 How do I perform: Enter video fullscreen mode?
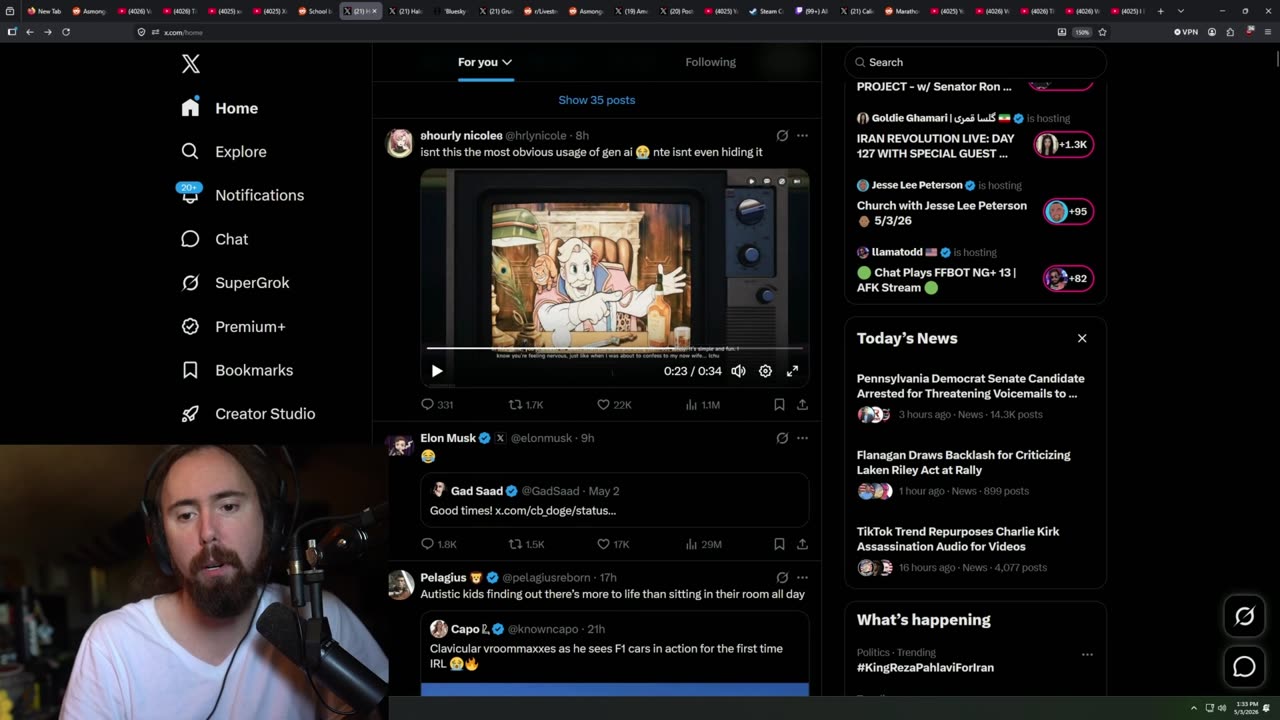coord(792,371)
